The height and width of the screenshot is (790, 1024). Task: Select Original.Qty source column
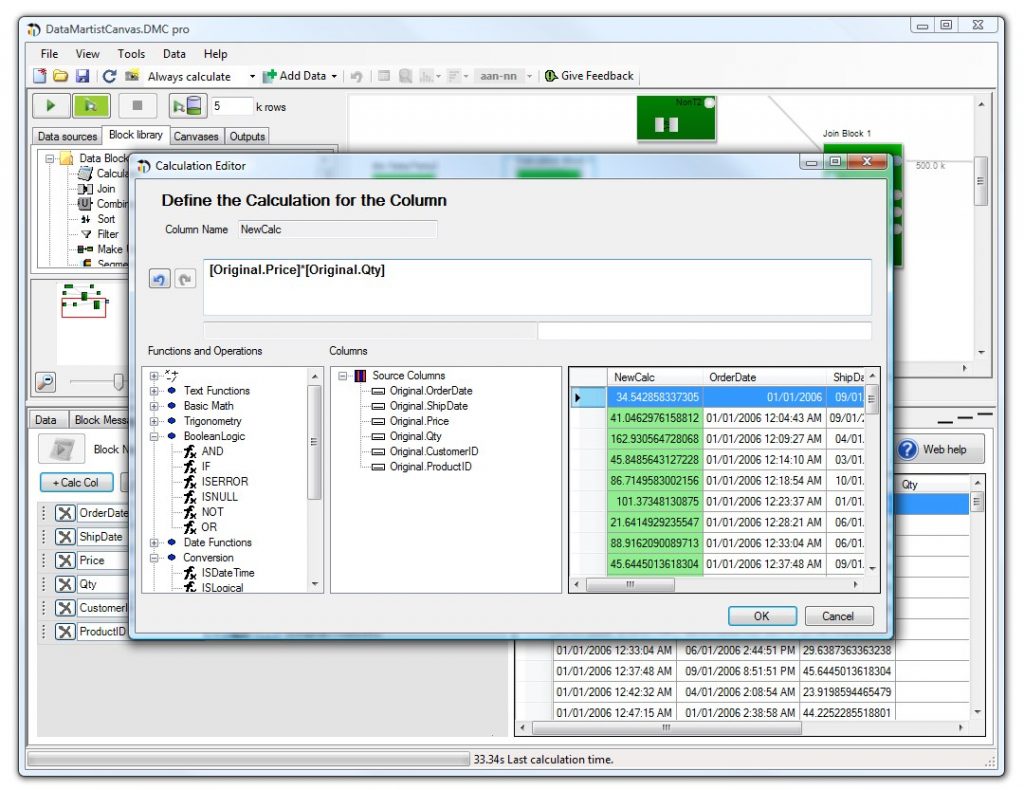point(415,436)
